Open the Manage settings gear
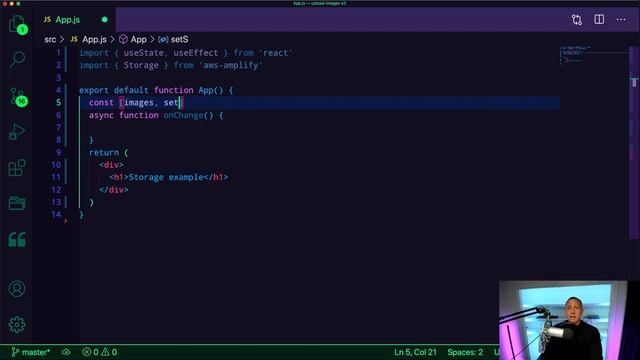The height and width of the screenshot is (360, 640). 17,324
